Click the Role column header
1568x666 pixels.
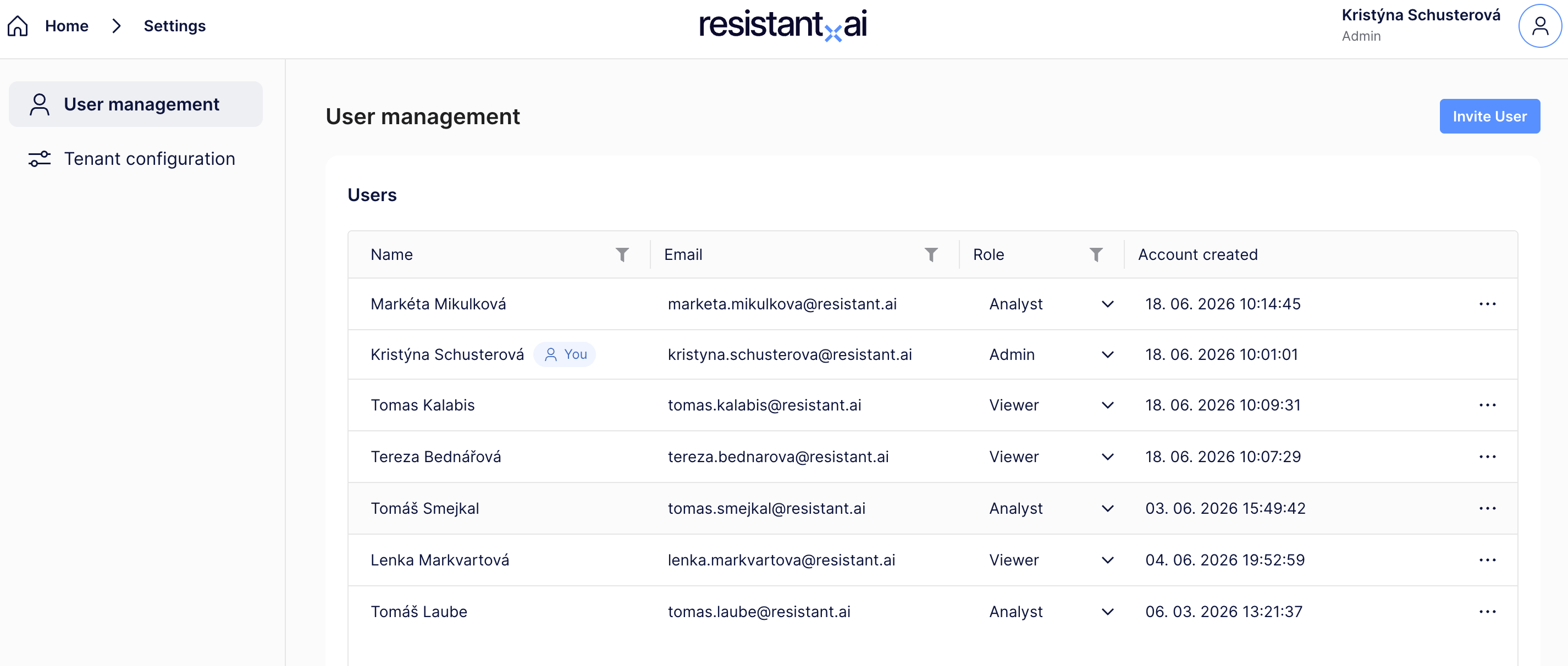coord(989,254)
